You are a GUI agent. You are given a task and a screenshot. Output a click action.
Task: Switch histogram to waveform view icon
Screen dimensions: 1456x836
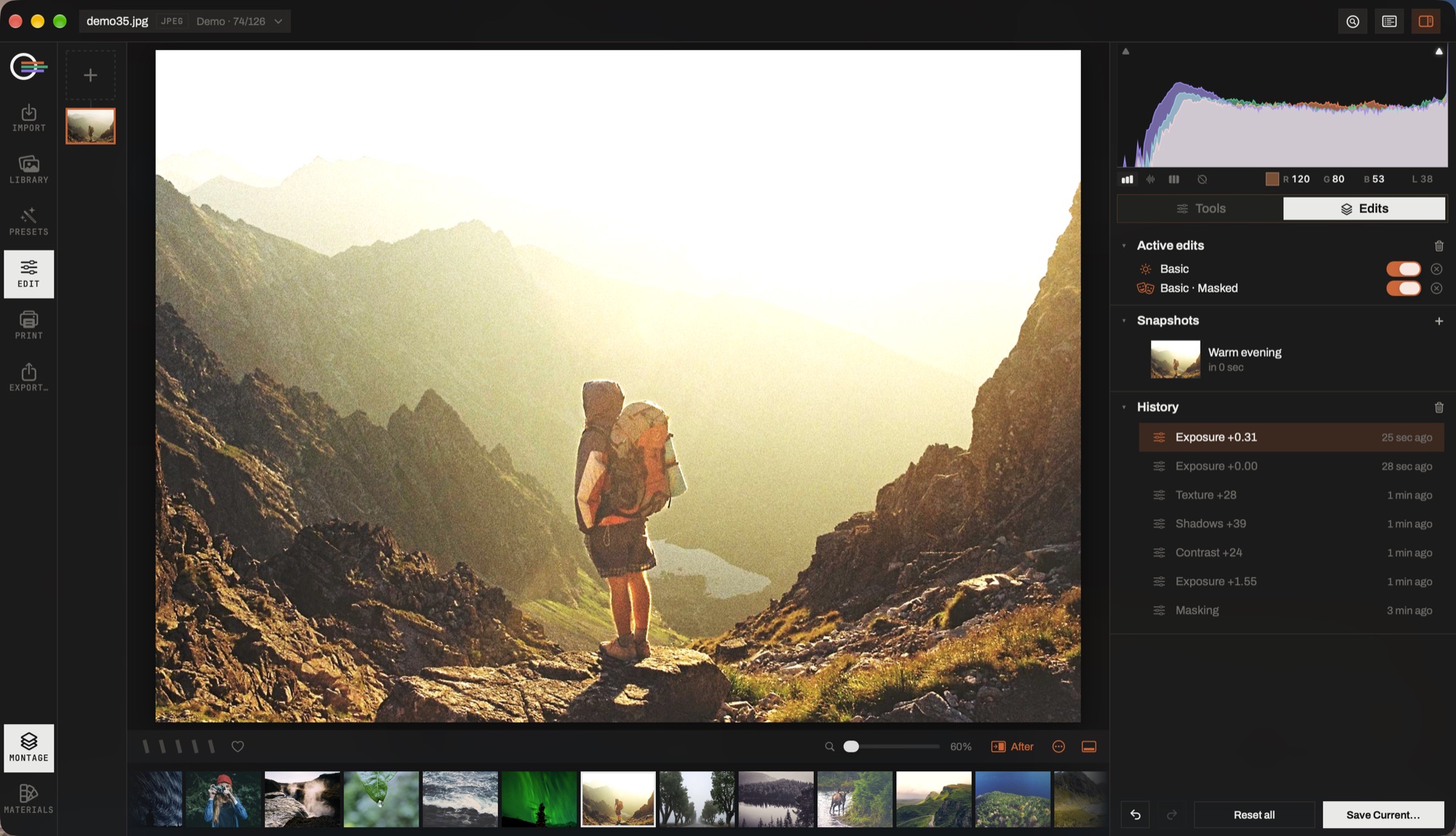[1150, 179]
